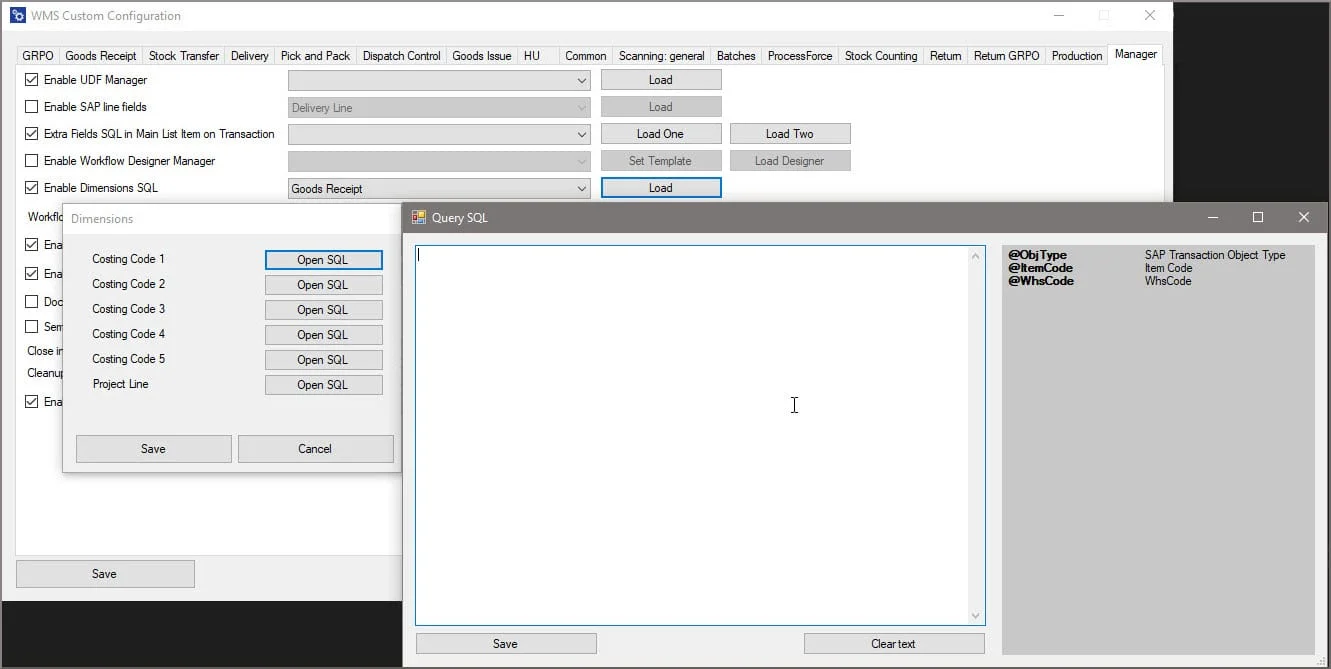1331x669 pixels.
Task: Click Load for Dimensions SQL
Action: 661,188
